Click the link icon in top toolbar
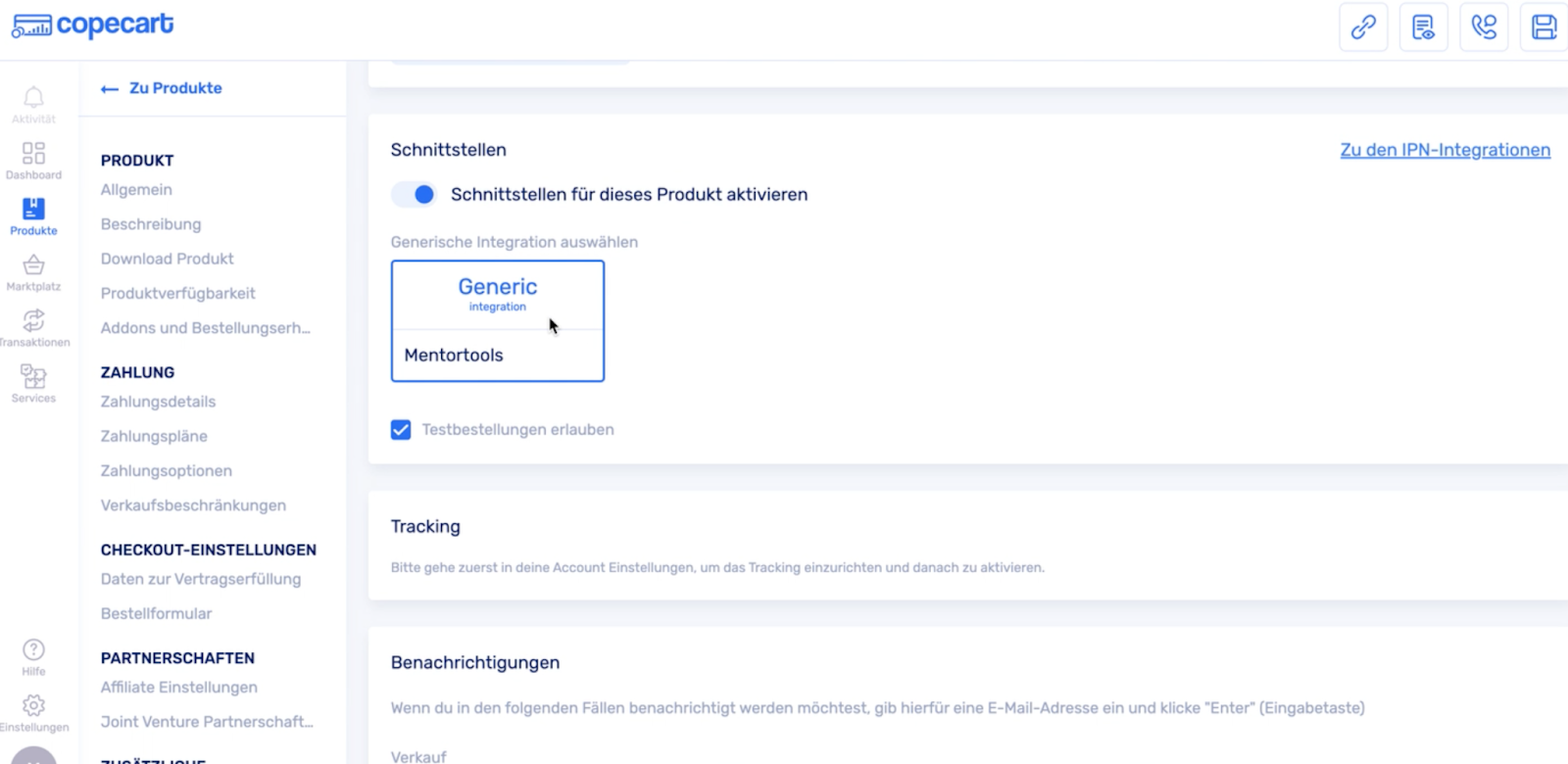The image size is (1568, 764). click(x=1363, y=27)
